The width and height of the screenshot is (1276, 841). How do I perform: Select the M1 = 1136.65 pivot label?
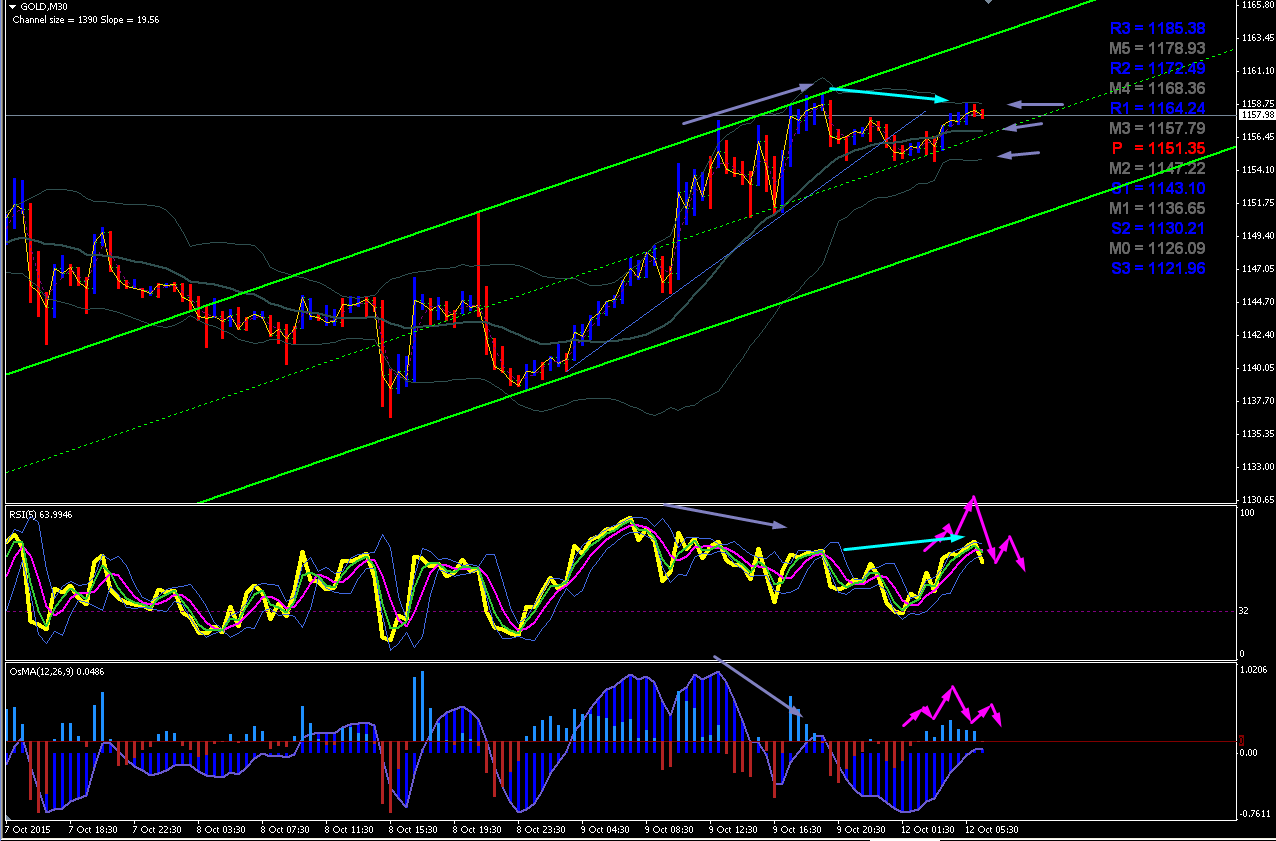coord(1157,208)
